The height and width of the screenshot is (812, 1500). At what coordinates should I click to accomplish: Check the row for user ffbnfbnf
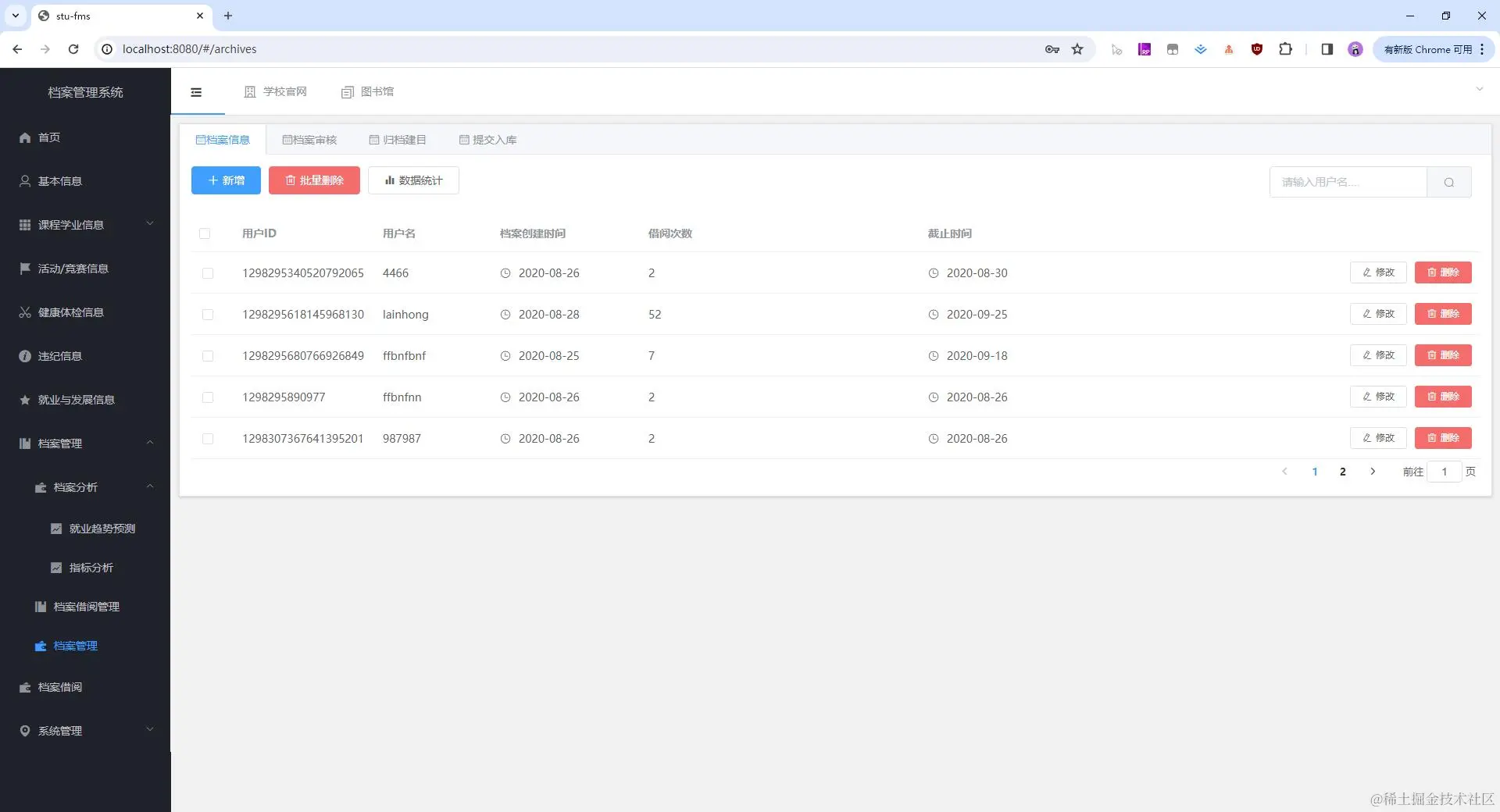tap(208, 356)
